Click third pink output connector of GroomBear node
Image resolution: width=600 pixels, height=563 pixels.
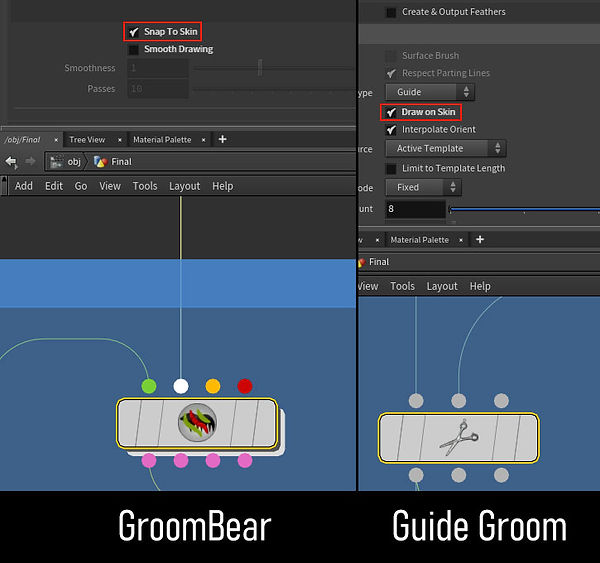click(213, 460)
